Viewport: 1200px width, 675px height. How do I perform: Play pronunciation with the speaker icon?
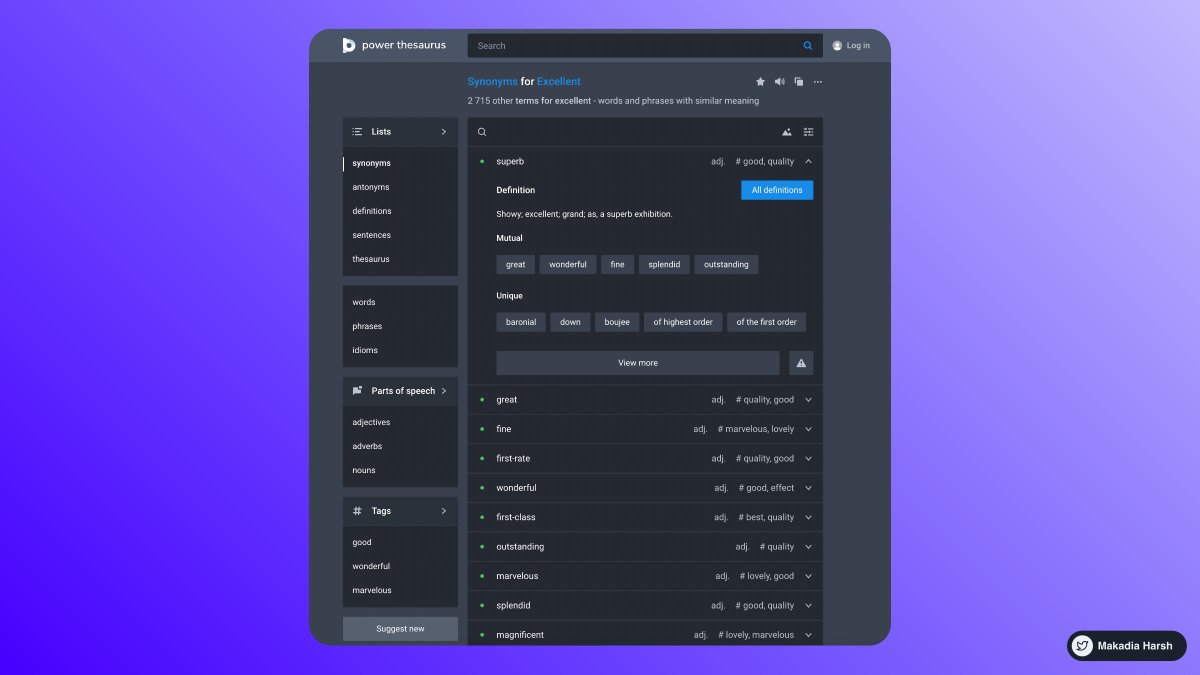780,82
